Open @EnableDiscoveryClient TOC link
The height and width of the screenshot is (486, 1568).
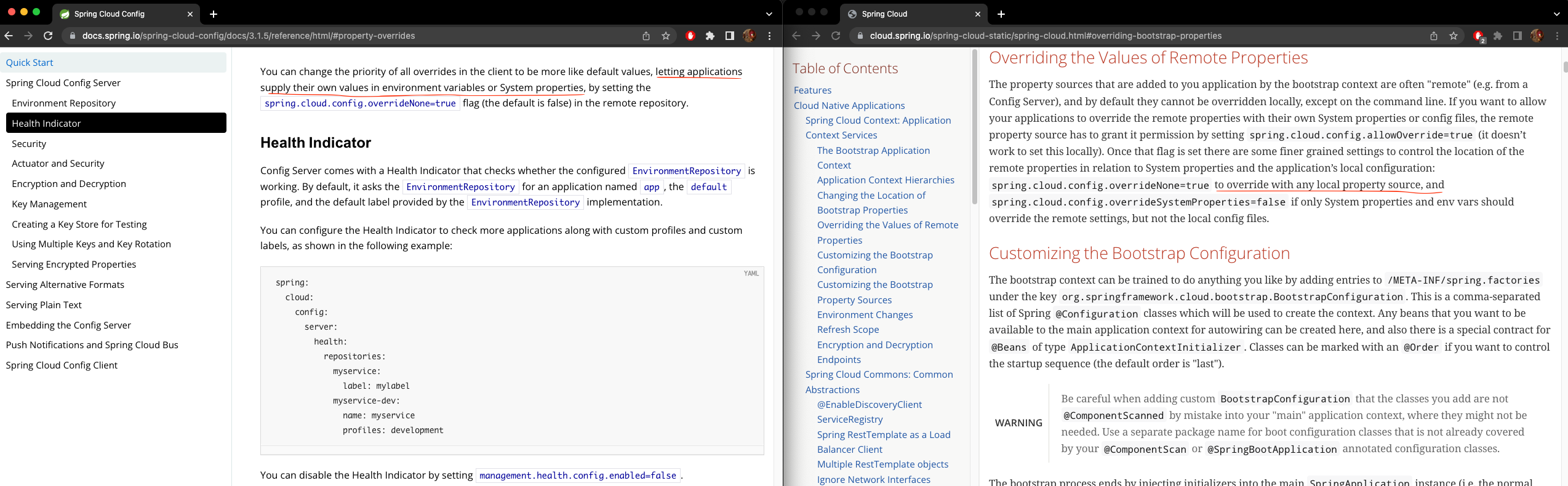click(870, 404)
